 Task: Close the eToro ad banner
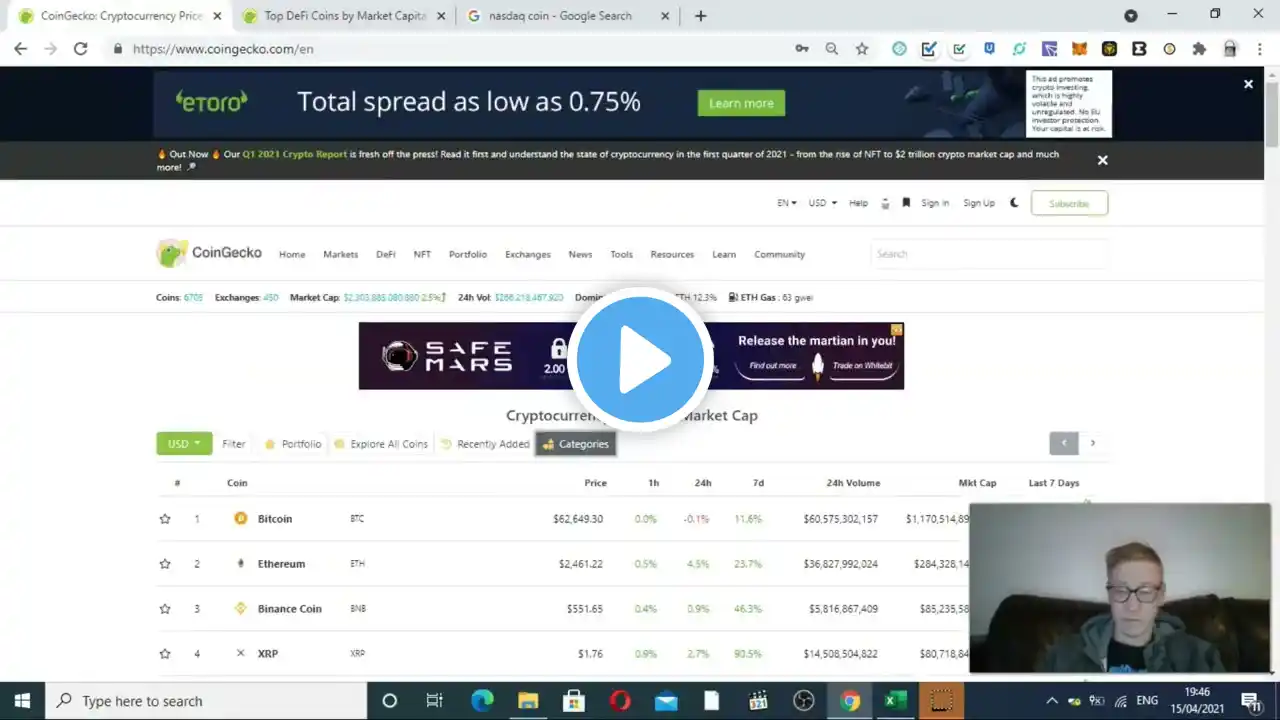[x=1248, y=84]
